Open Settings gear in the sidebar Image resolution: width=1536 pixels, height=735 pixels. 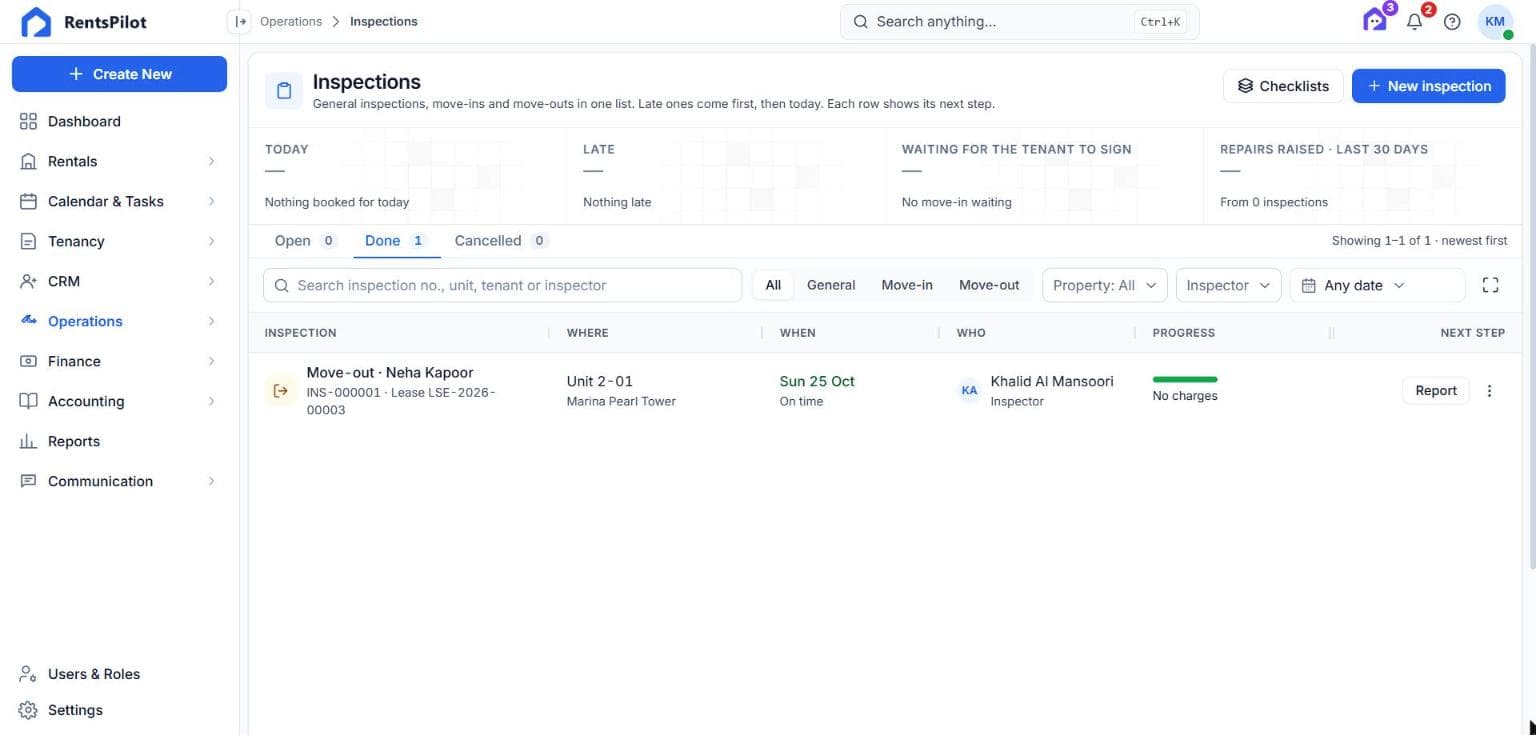point(28,710)
